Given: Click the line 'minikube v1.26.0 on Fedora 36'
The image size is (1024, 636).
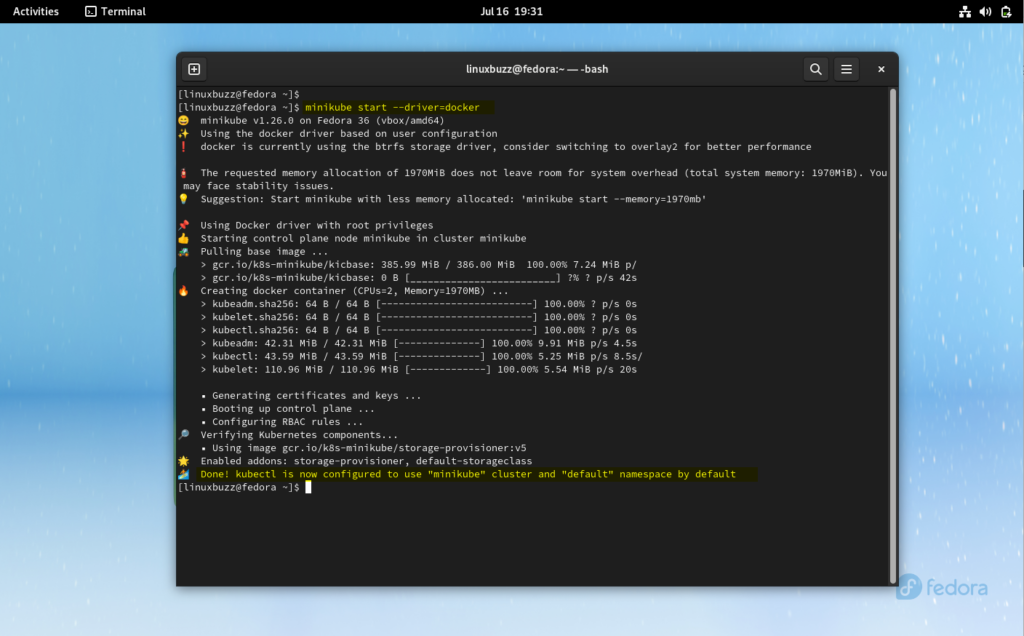Looking at the screenshot, I should click(322, 120).
